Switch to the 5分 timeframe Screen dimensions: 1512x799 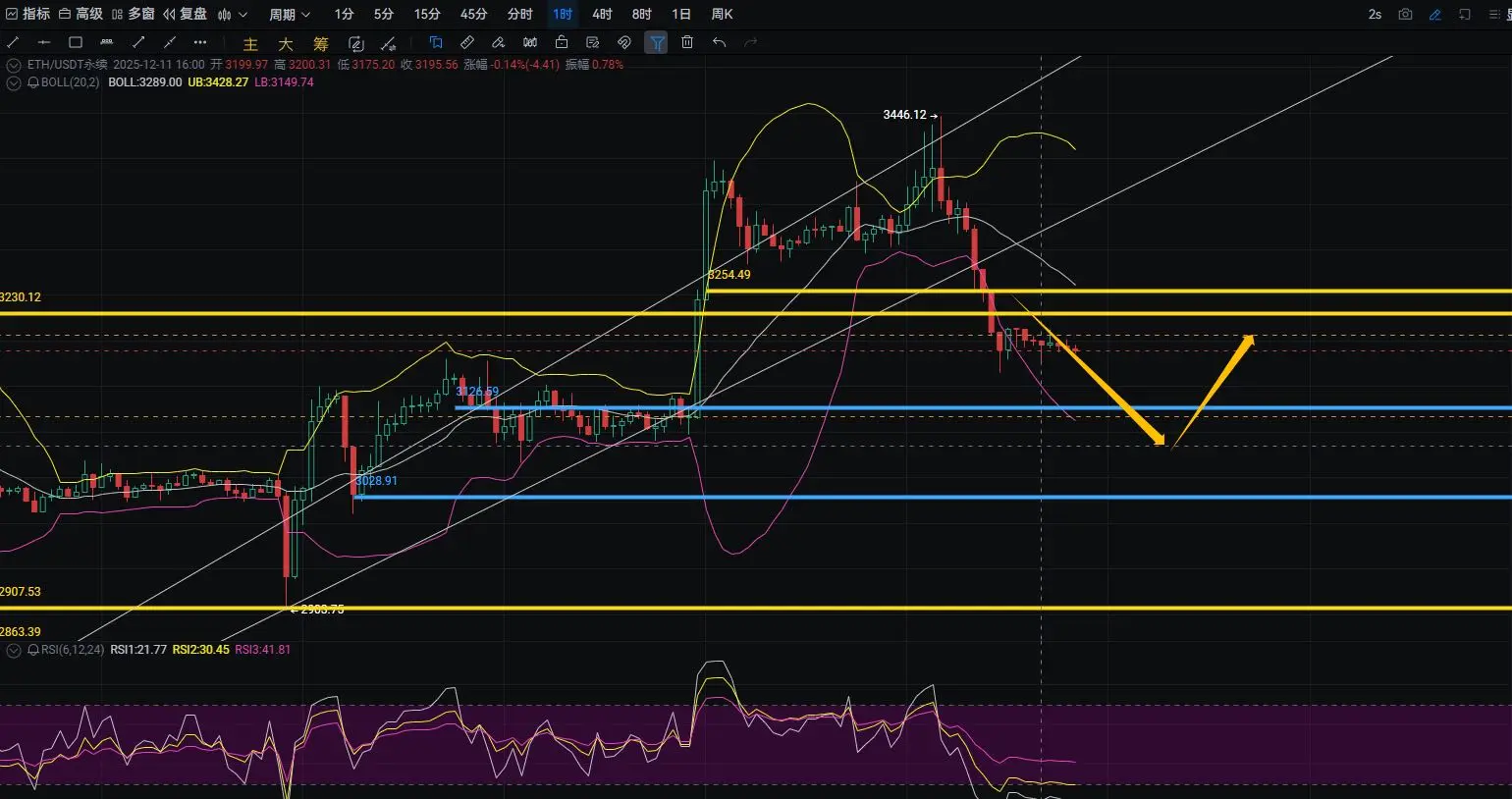(x=384, y=14)
